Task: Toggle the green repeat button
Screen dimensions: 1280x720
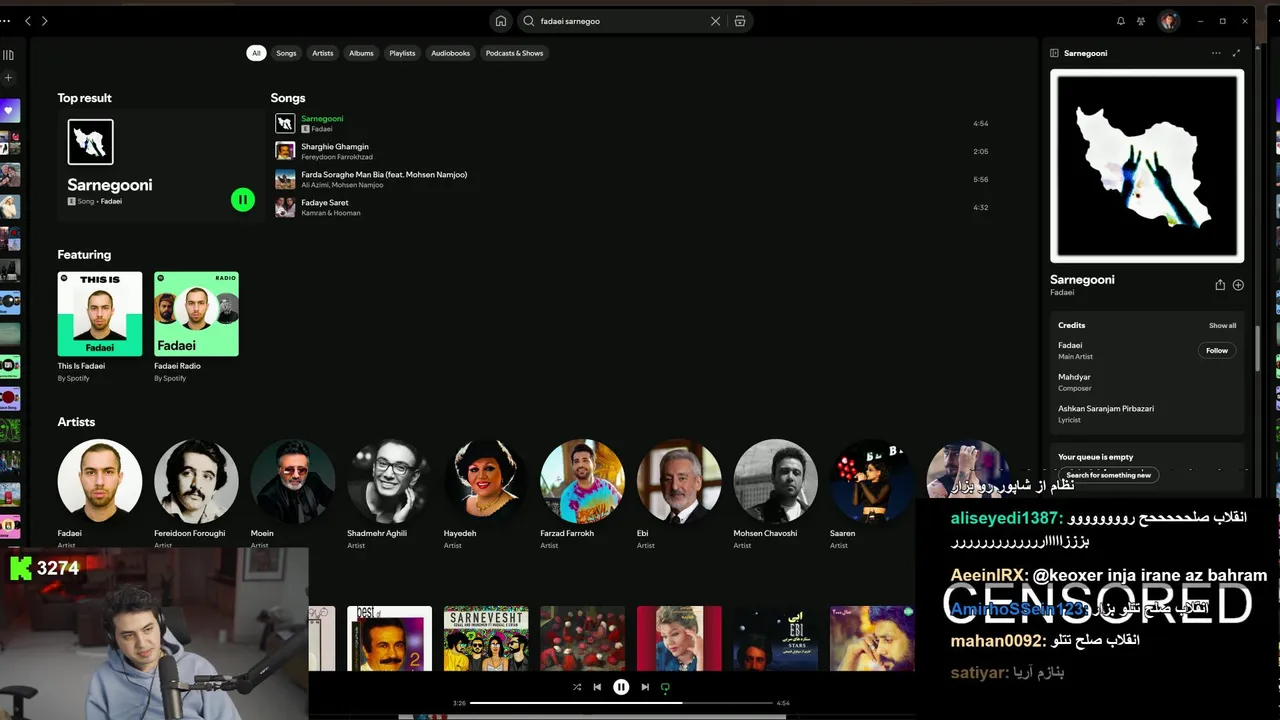Action: 665,687
